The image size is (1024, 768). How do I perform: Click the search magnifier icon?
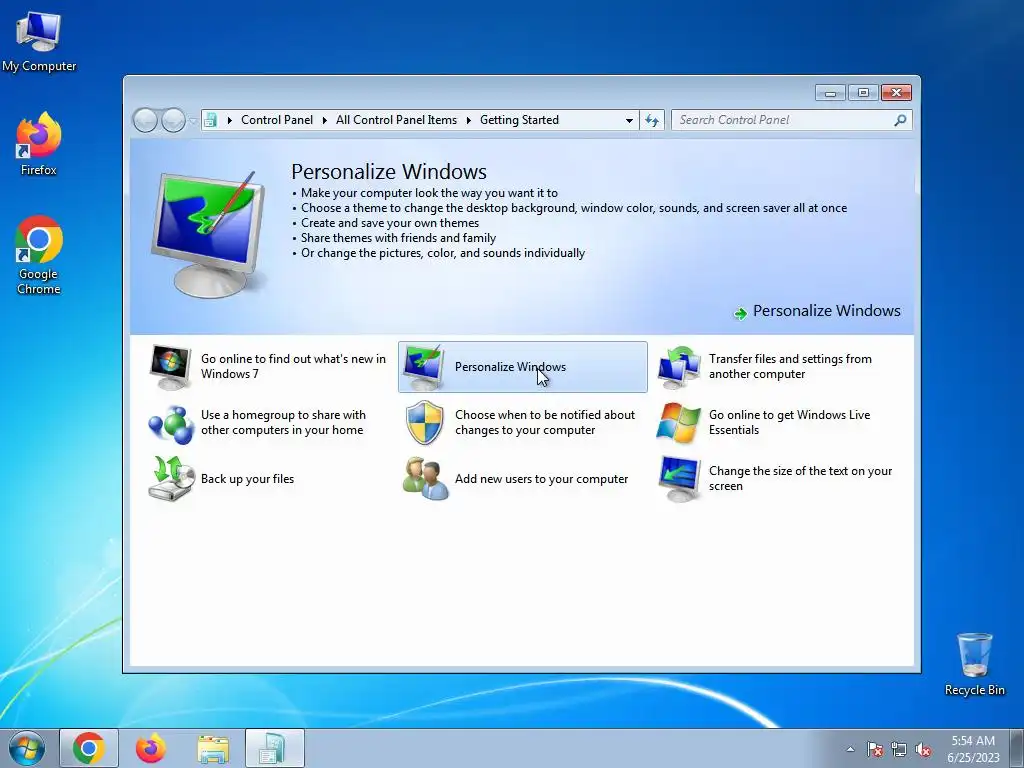tap(900, 120)
